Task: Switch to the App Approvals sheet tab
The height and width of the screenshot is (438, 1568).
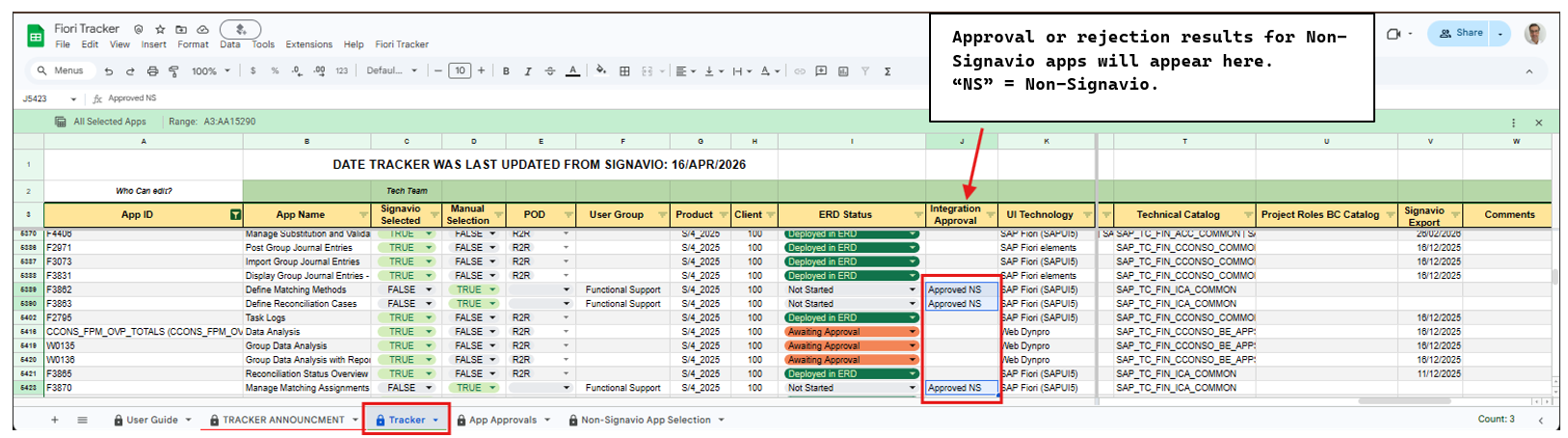Action: 502,421
